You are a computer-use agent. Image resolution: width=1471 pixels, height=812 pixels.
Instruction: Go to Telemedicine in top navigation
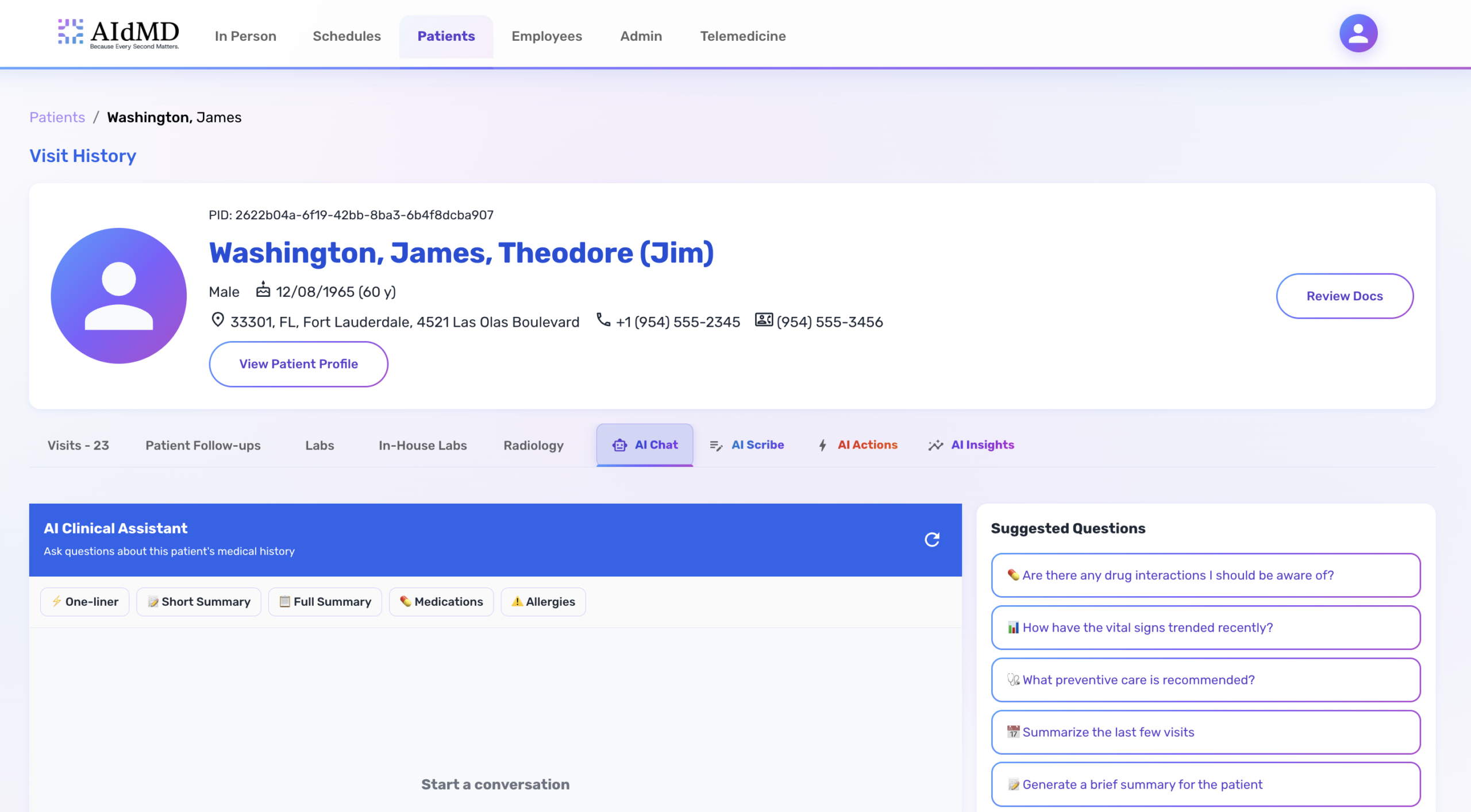[x=742, y=36]
